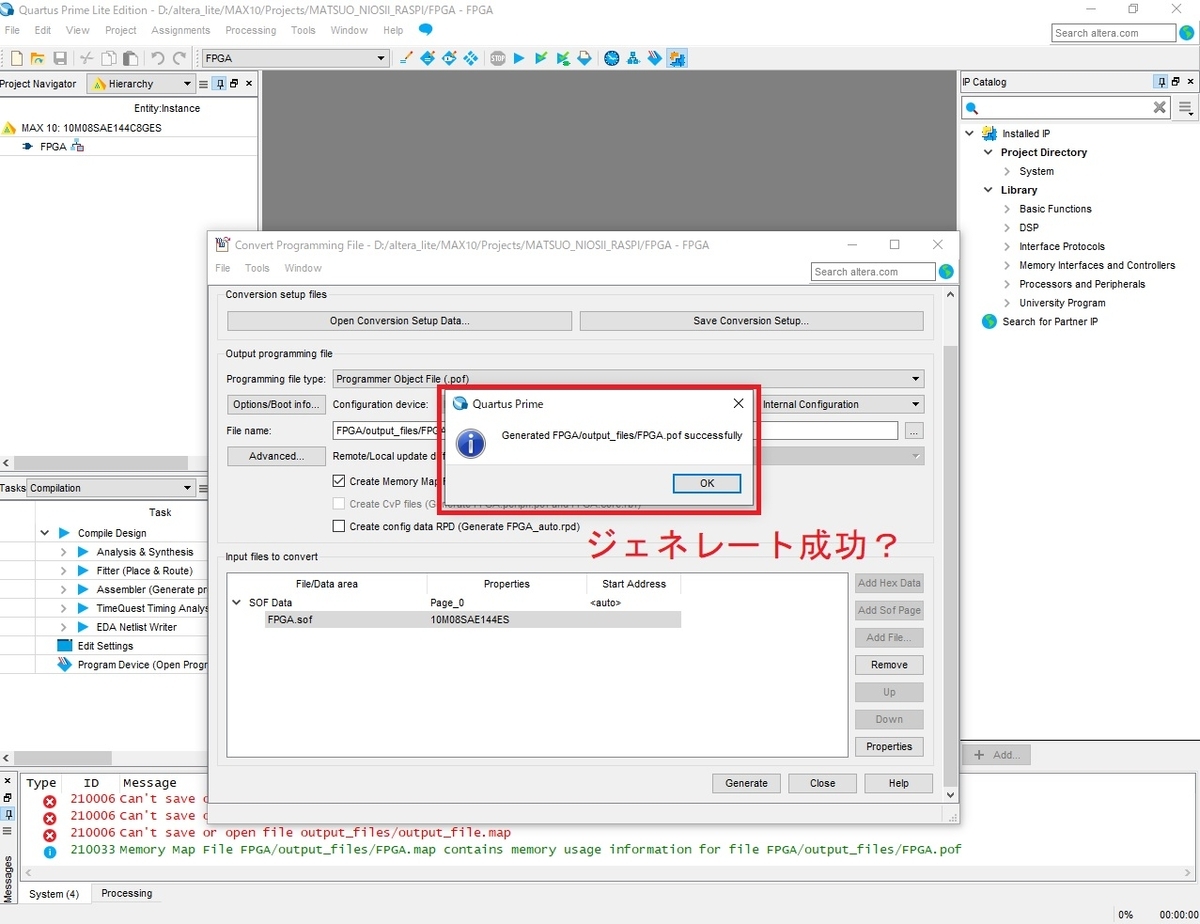Click the Search altera.com field in dialog
Image resolution: width=1200 pixels, height=924 pixels.
click(873, 272)
